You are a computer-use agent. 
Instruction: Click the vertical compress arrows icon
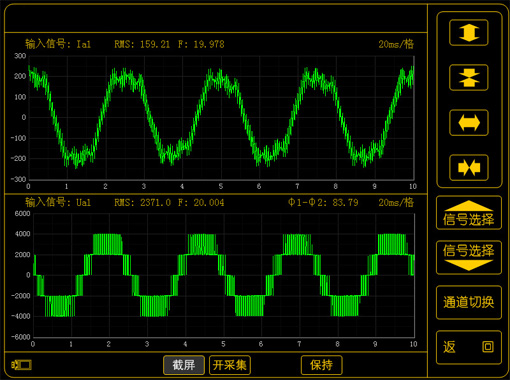click(x=469, y=78)
